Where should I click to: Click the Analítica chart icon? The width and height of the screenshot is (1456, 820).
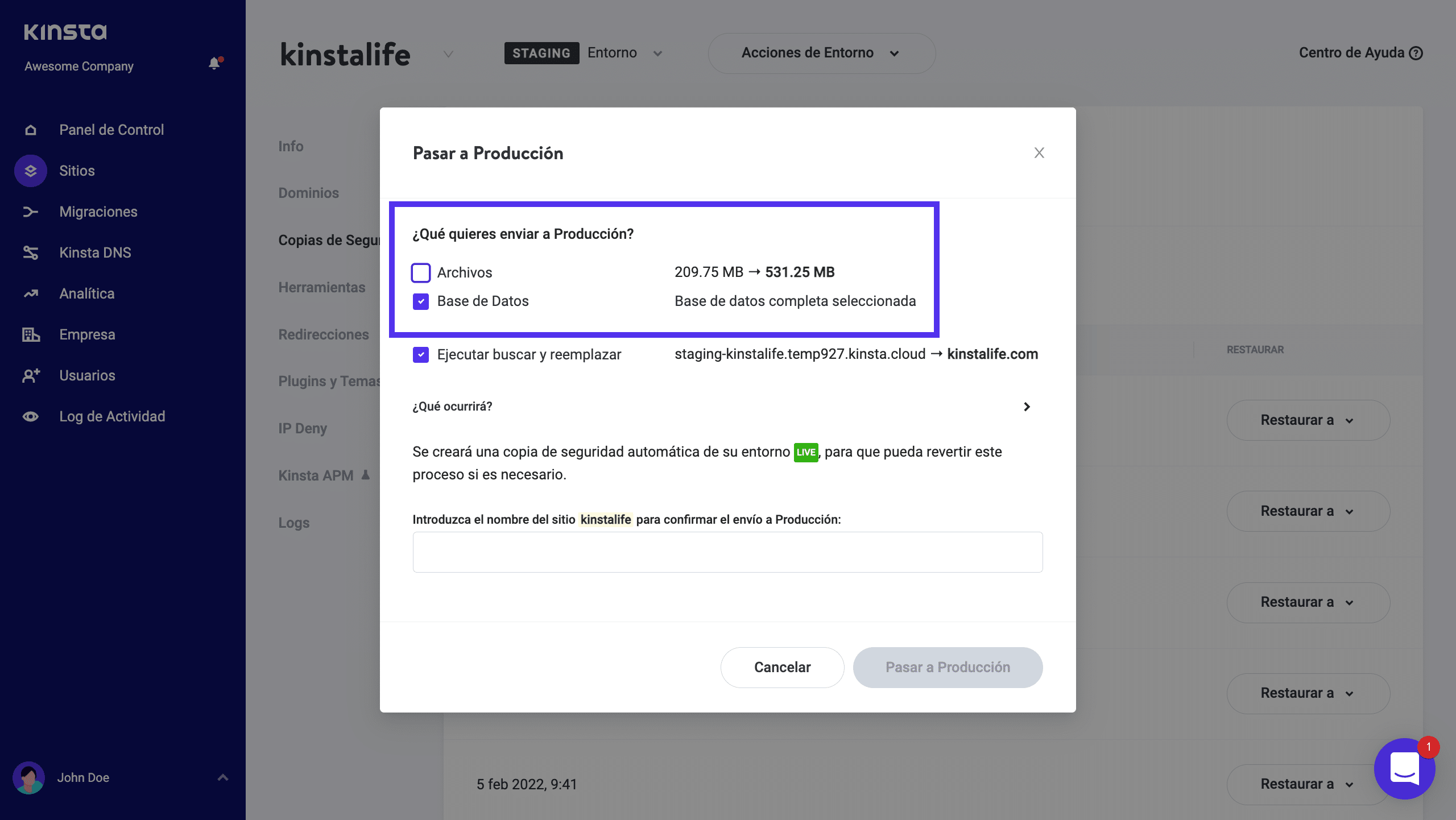(x=31, y=294)
